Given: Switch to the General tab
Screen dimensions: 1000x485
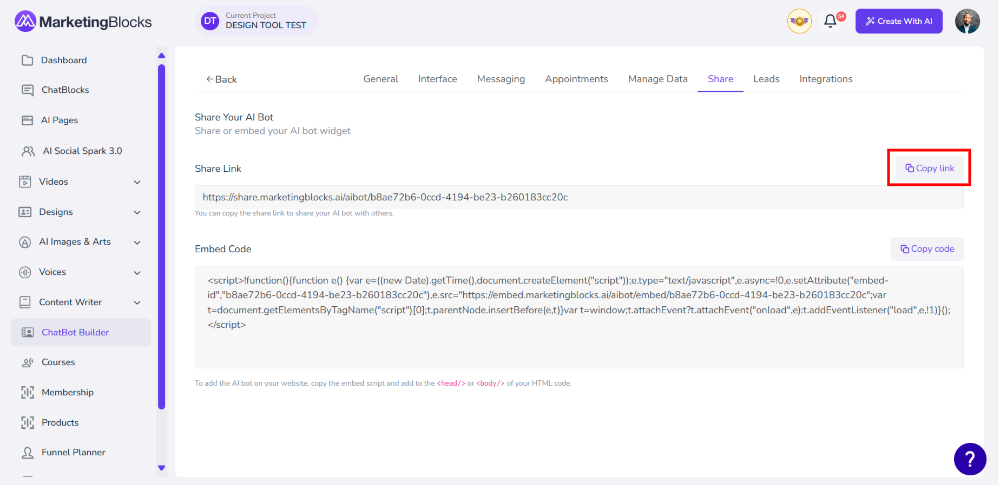Looking at the screenshot, I should tap(381, 79).
